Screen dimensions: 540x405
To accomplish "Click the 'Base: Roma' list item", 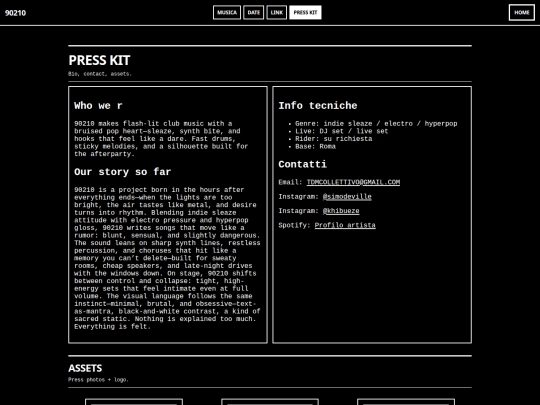I will 315,146.
